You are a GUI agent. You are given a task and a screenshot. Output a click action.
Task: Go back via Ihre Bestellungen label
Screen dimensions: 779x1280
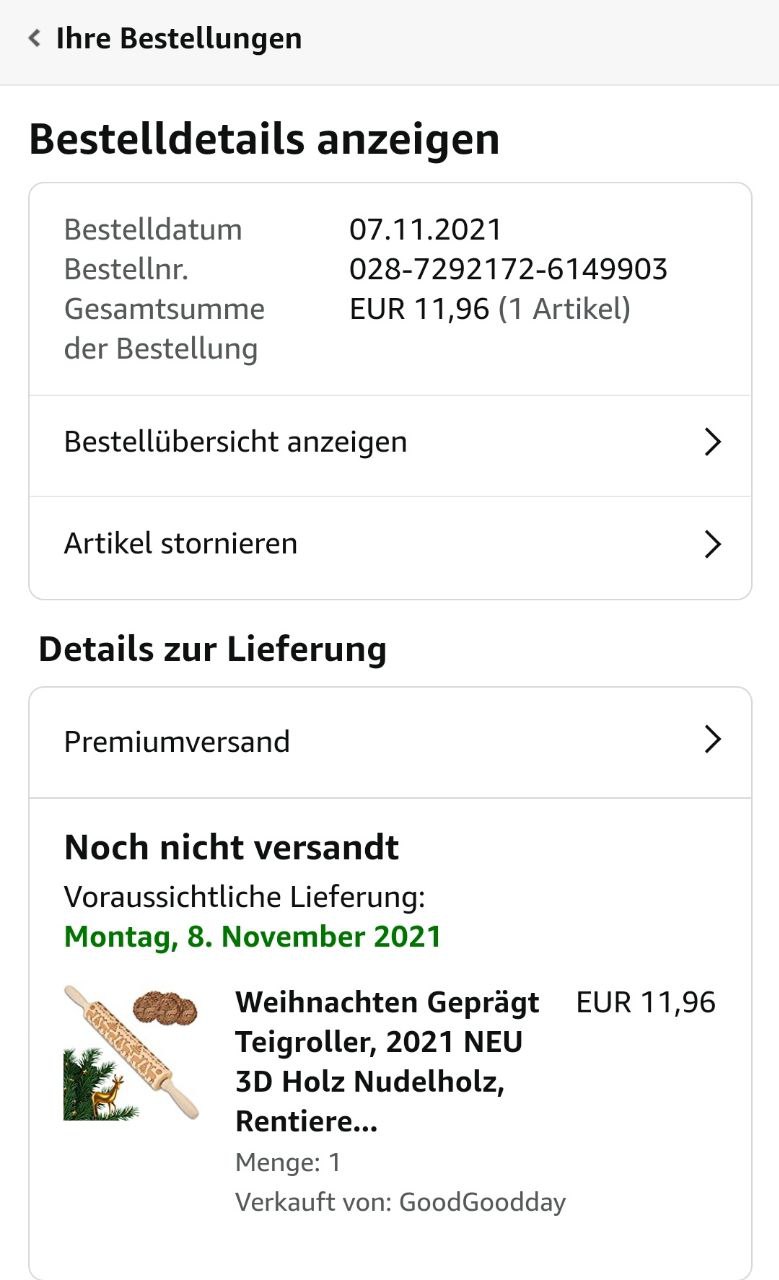(178, 39)
